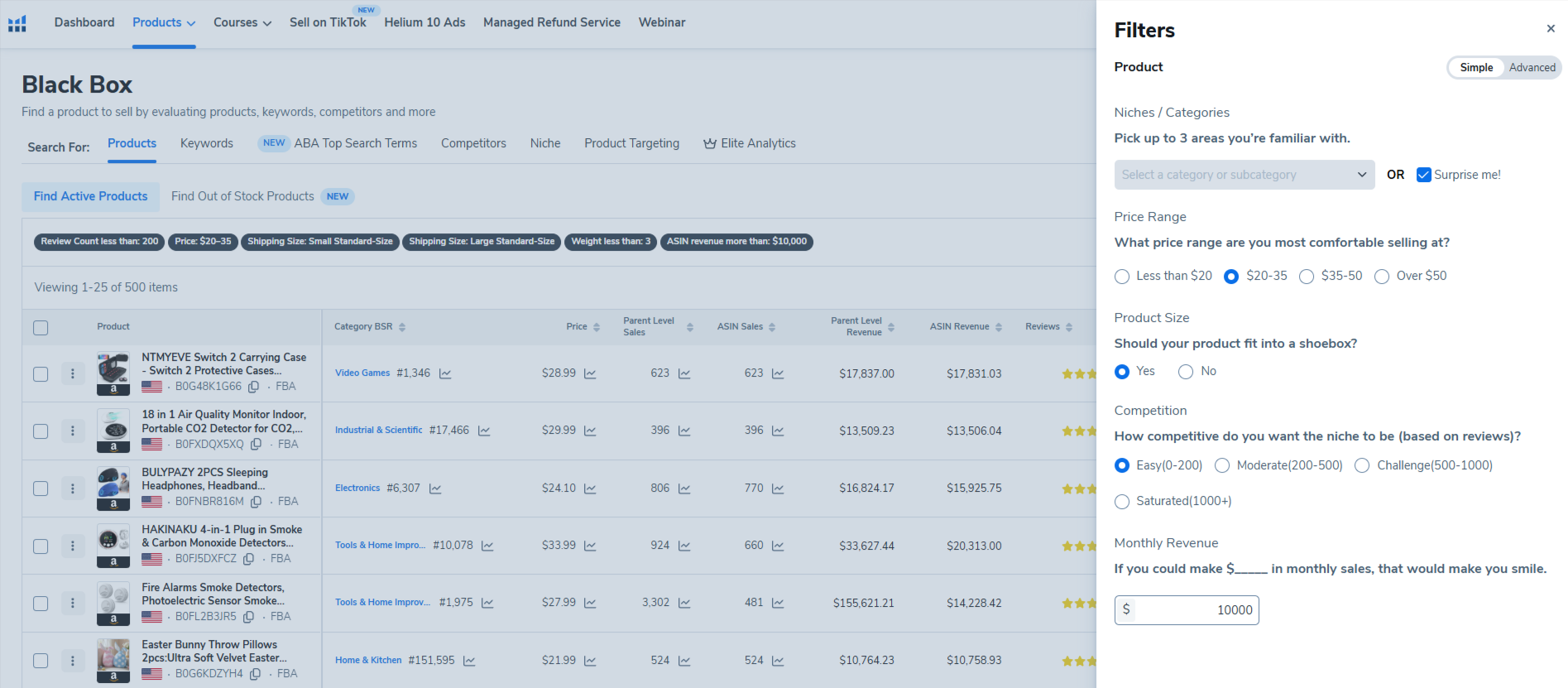Open the Products navigation dropdown
The width and height of the screenshot is (1568, 688).
[x=164, y=22]
